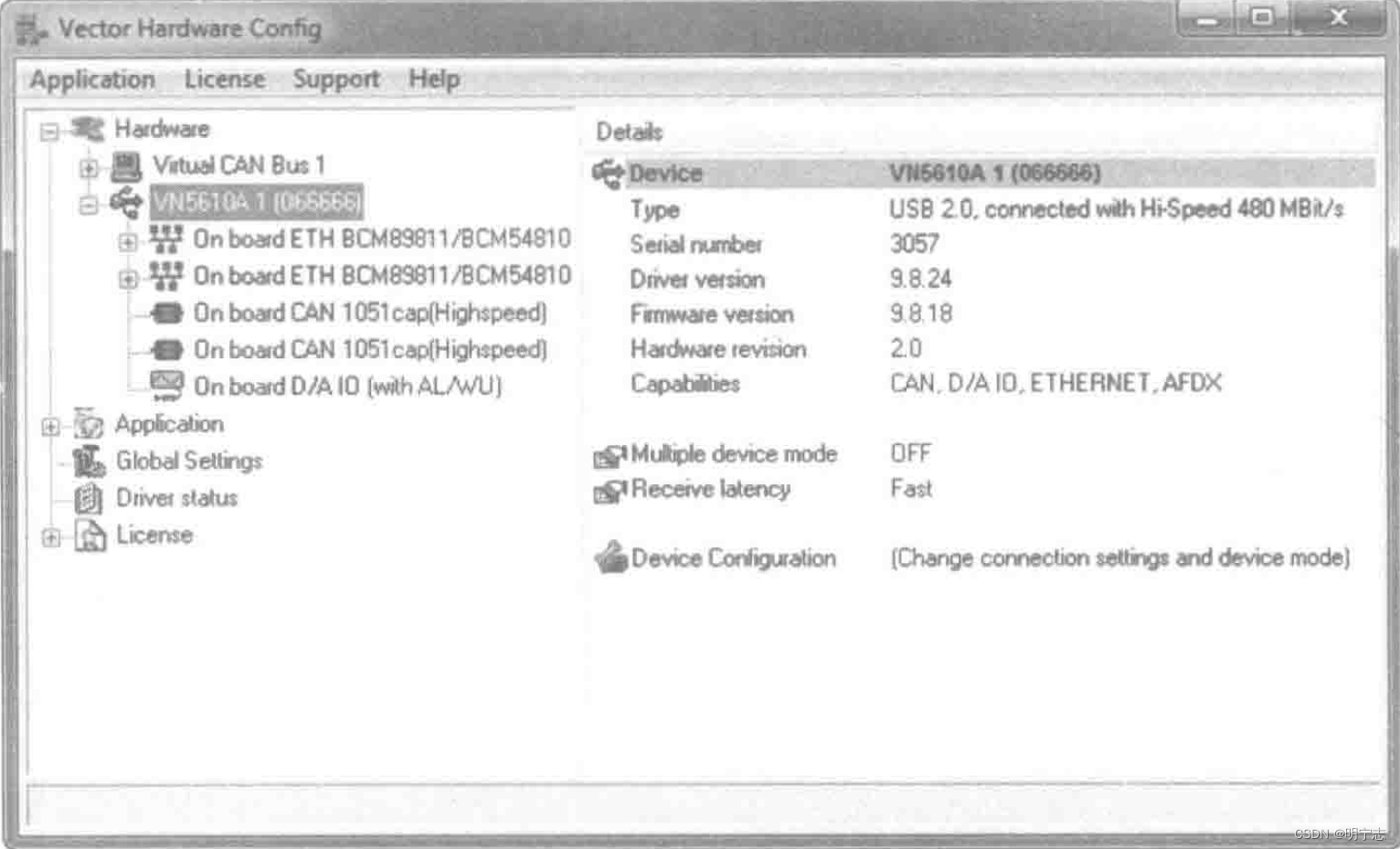Click the Device Configuration link label
The width and height of the screenshot is (1400, 849).
[734, 558]
